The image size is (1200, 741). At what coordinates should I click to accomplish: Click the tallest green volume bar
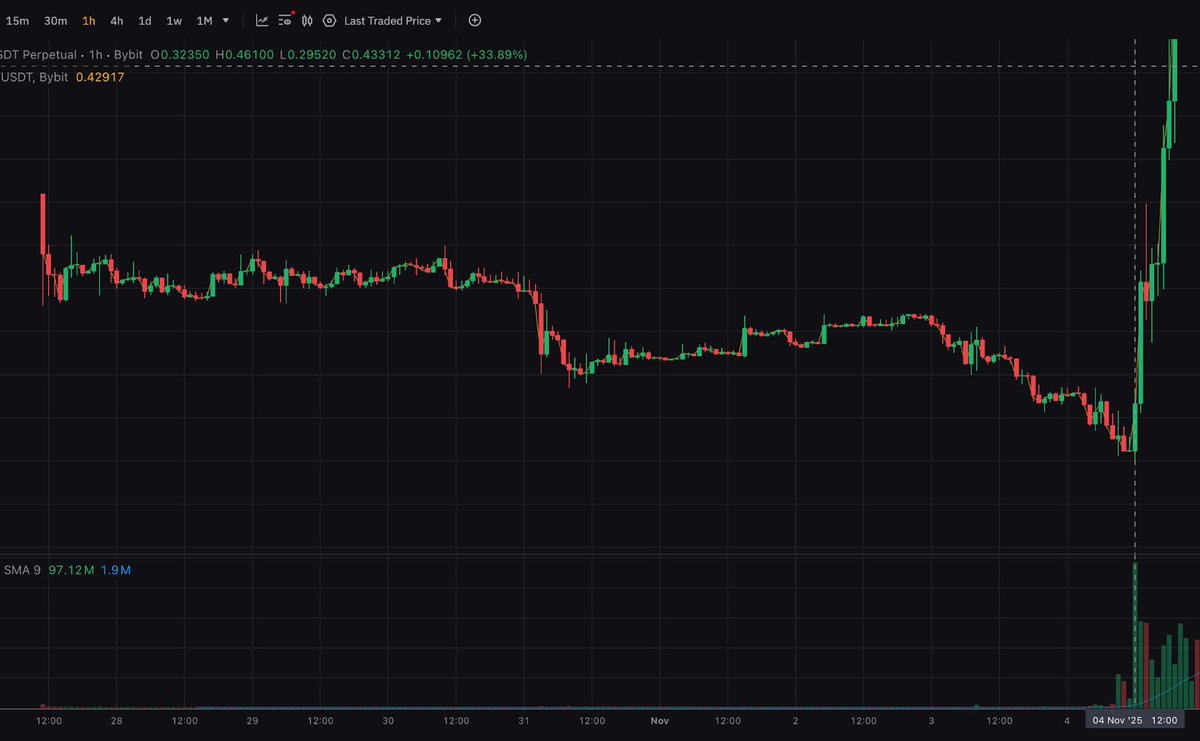1135,635
